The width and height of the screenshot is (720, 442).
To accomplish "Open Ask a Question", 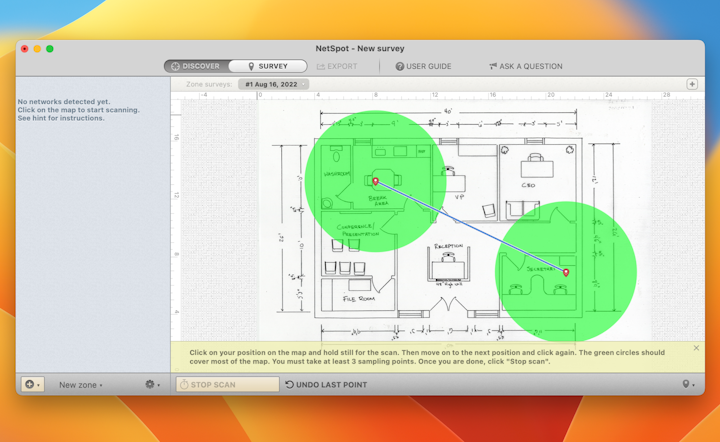I will coord(526,67).
